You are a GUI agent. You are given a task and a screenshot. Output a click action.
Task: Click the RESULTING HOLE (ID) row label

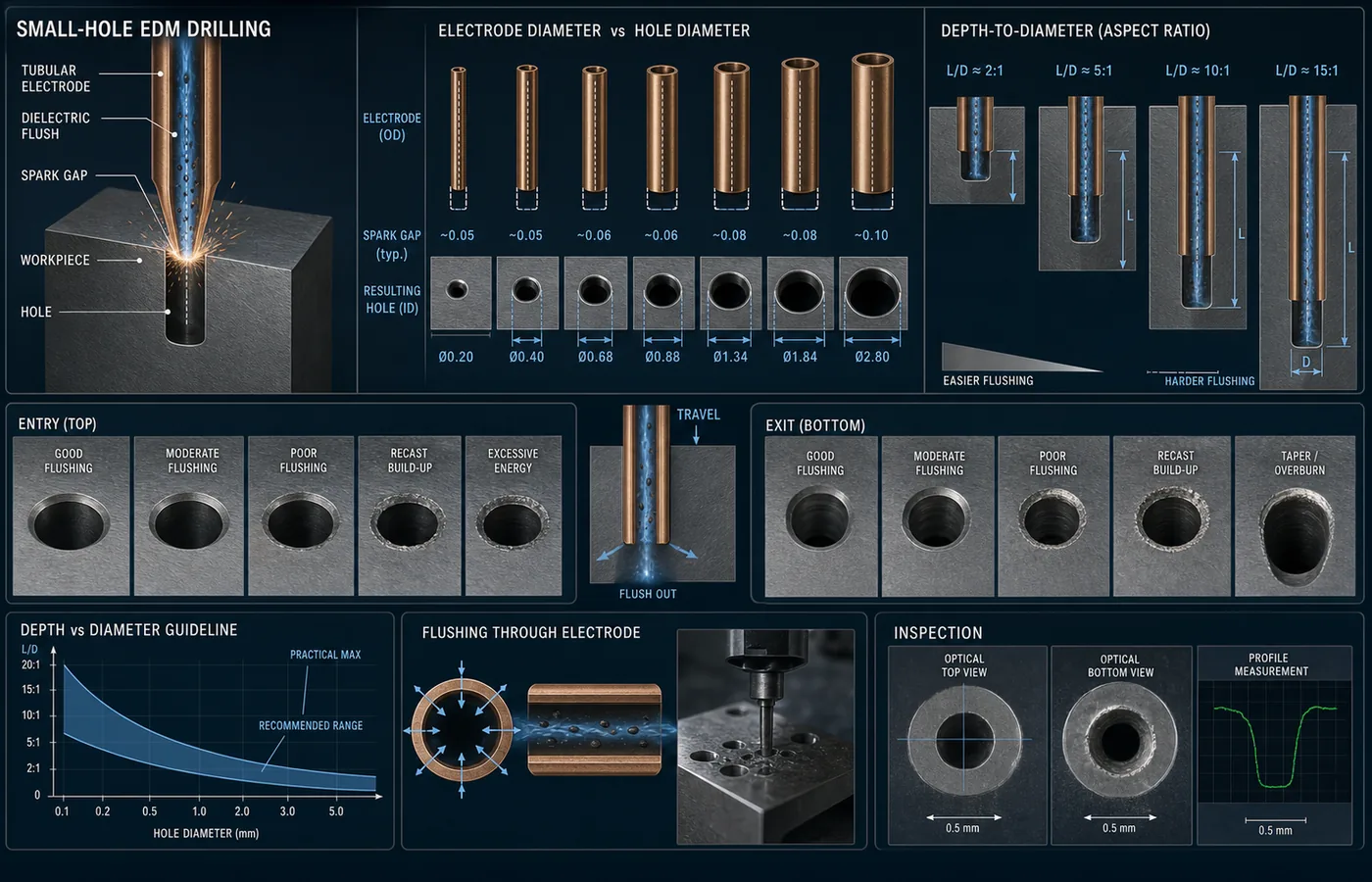(392, 299)
